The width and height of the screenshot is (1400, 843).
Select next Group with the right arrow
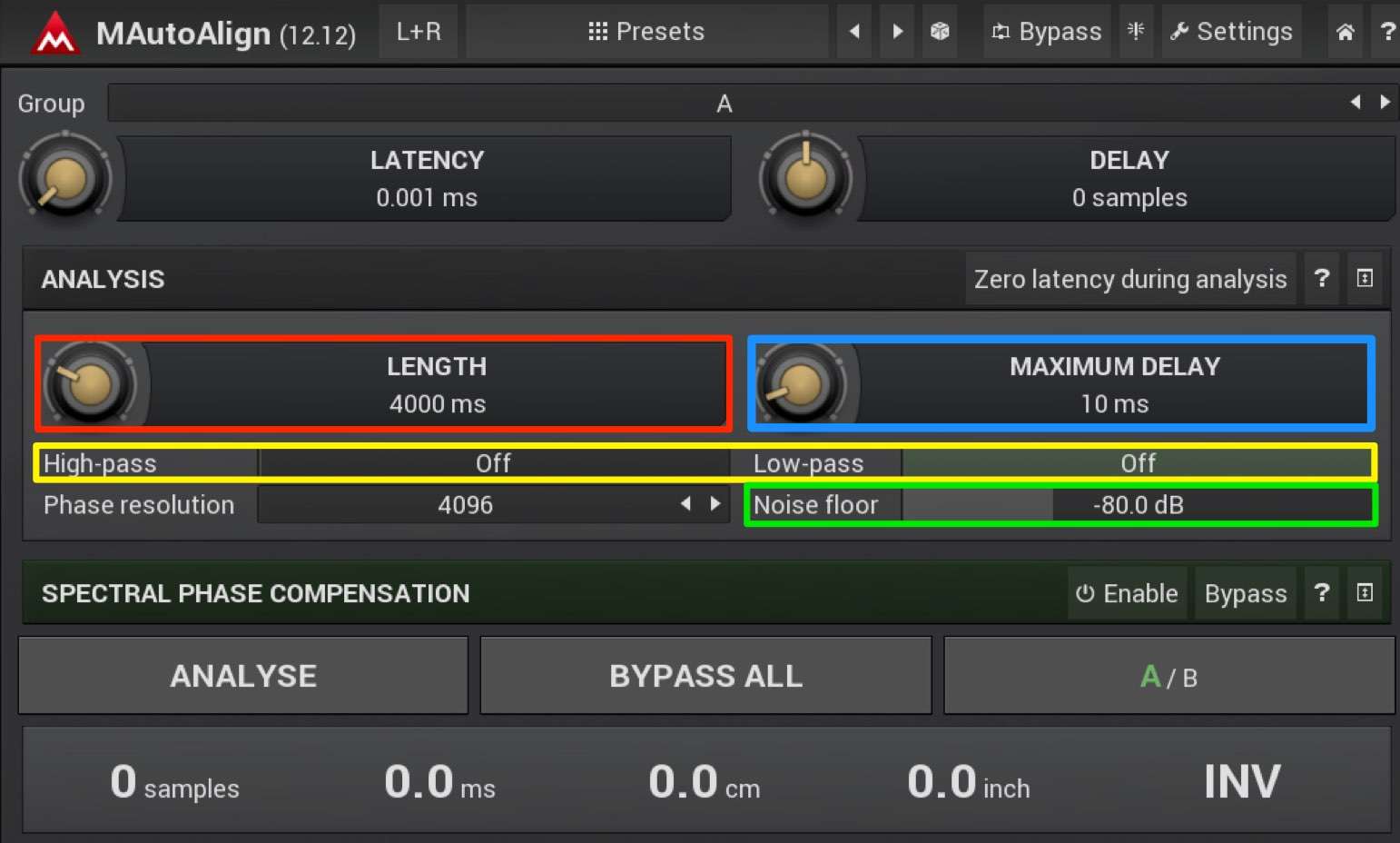tap(1385, 103)
